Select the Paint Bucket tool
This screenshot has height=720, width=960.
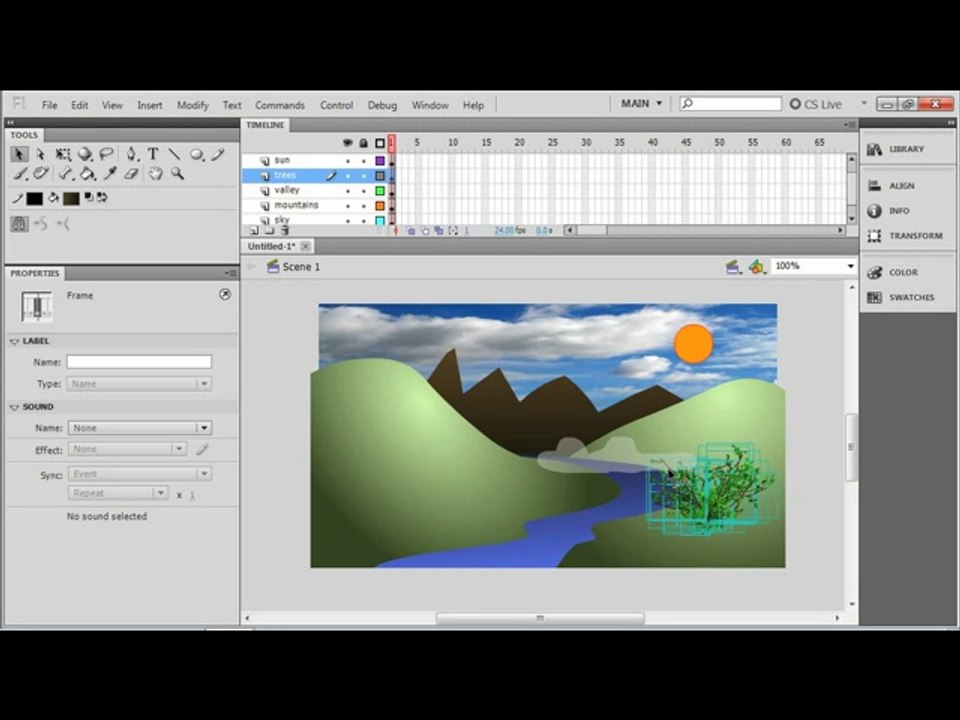coord(88,174)
